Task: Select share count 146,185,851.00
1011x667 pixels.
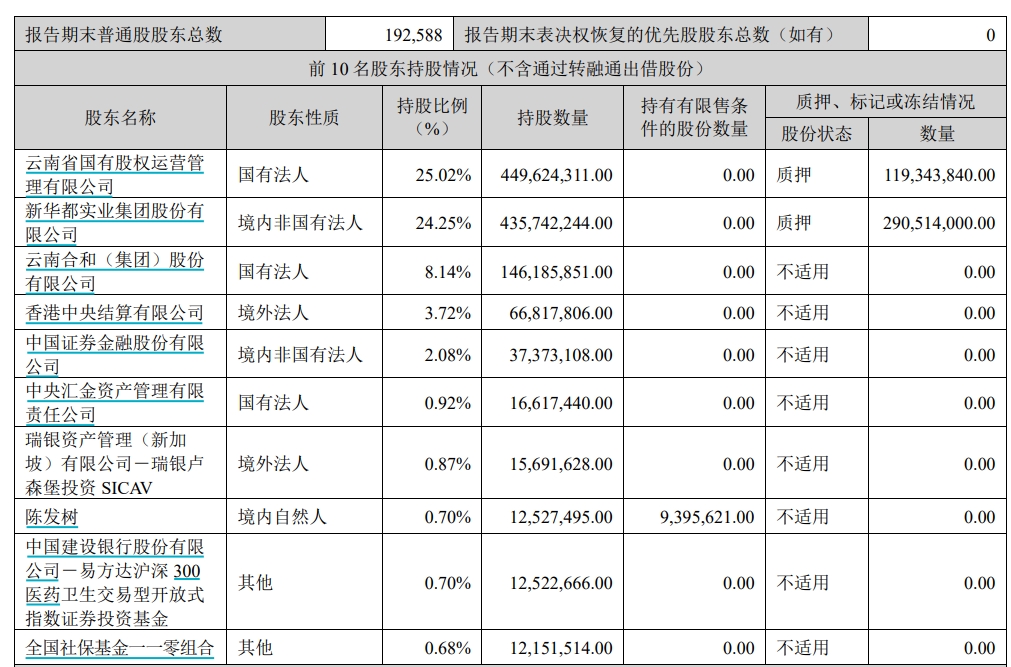Action: (x=556, y=272)
